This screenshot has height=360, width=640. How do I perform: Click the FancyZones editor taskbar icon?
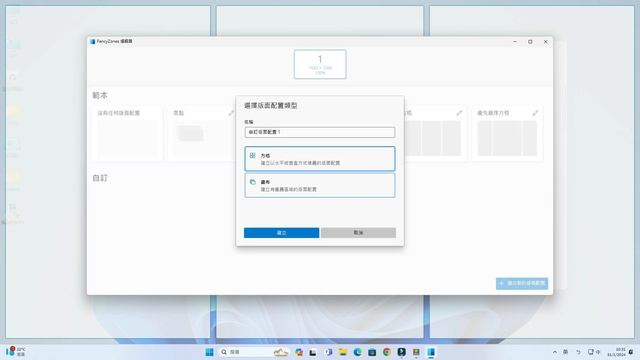pyautogui.click(x=431, y=352)
